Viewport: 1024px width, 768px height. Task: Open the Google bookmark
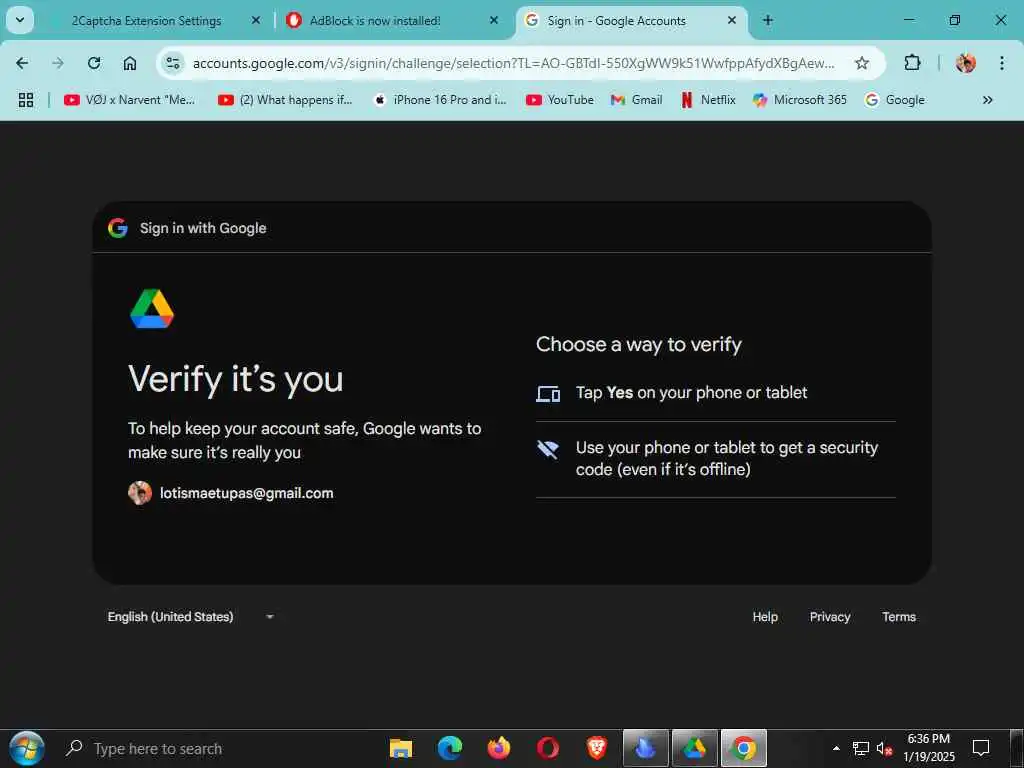pyautogui.click(x=895, y=100)
